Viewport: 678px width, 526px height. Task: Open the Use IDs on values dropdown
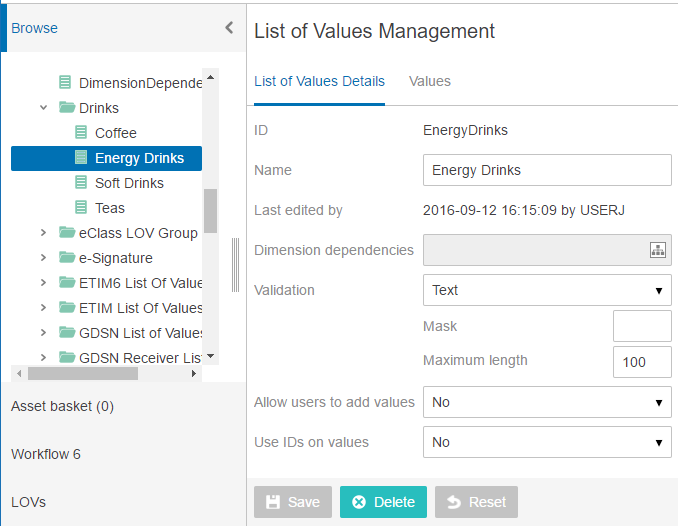[547, 442]
